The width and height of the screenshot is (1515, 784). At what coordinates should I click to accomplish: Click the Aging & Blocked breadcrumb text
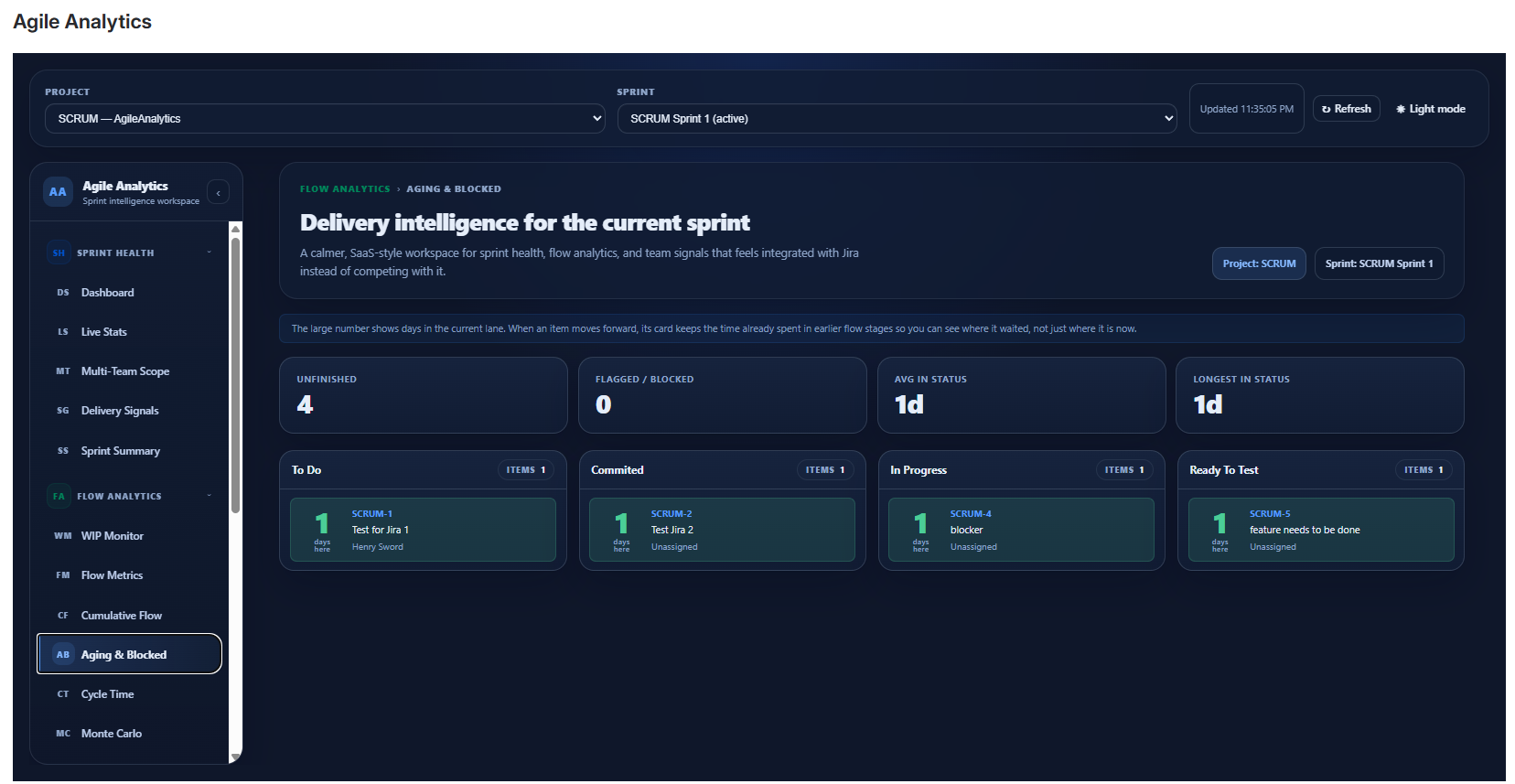454,189
